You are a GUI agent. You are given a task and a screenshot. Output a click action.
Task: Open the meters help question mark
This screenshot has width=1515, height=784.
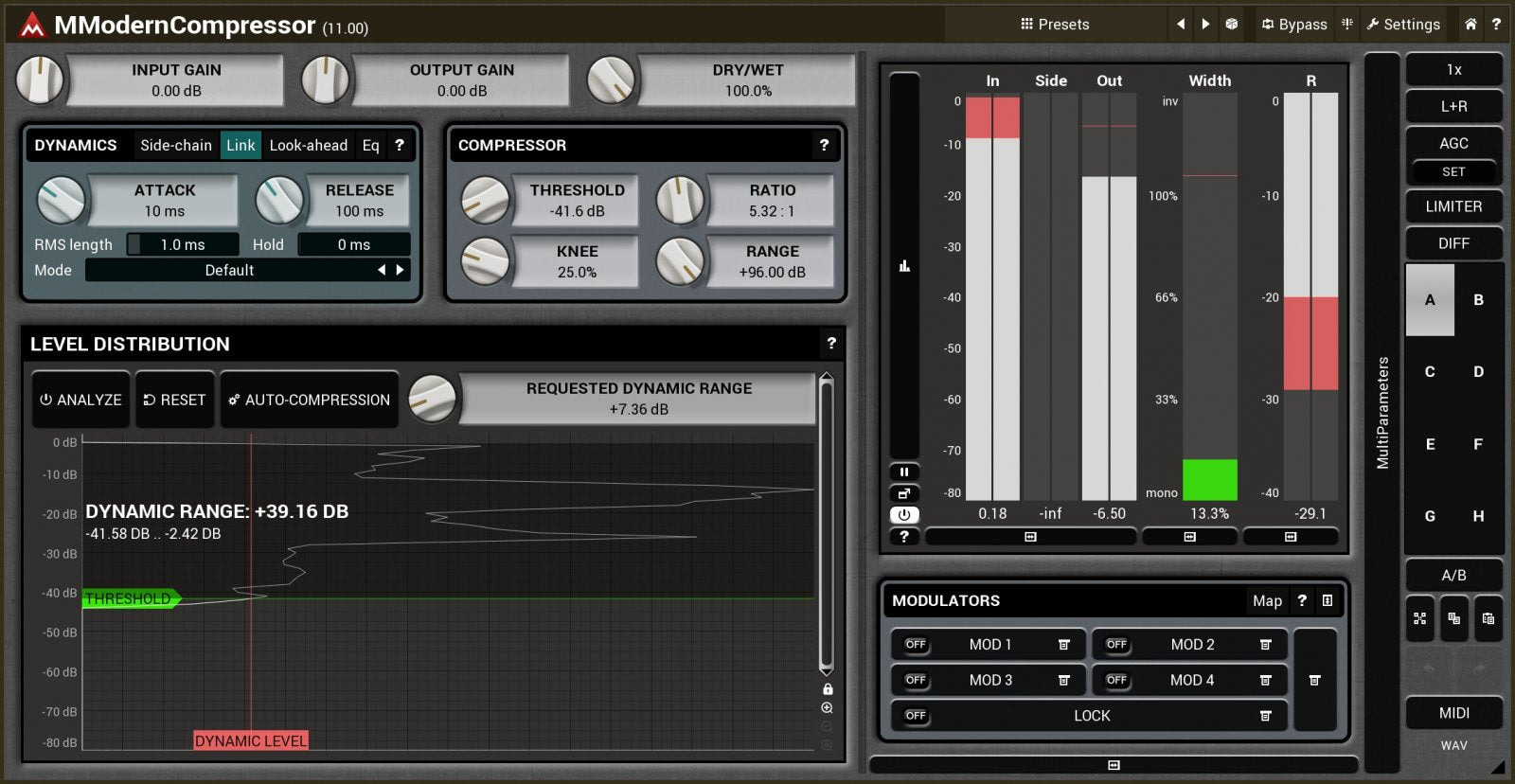click(904, 537)
